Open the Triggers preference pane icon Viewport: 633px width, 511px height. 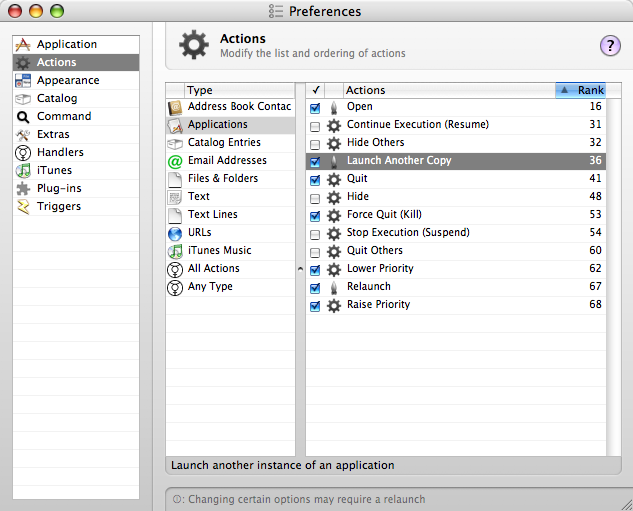(23, 207)
